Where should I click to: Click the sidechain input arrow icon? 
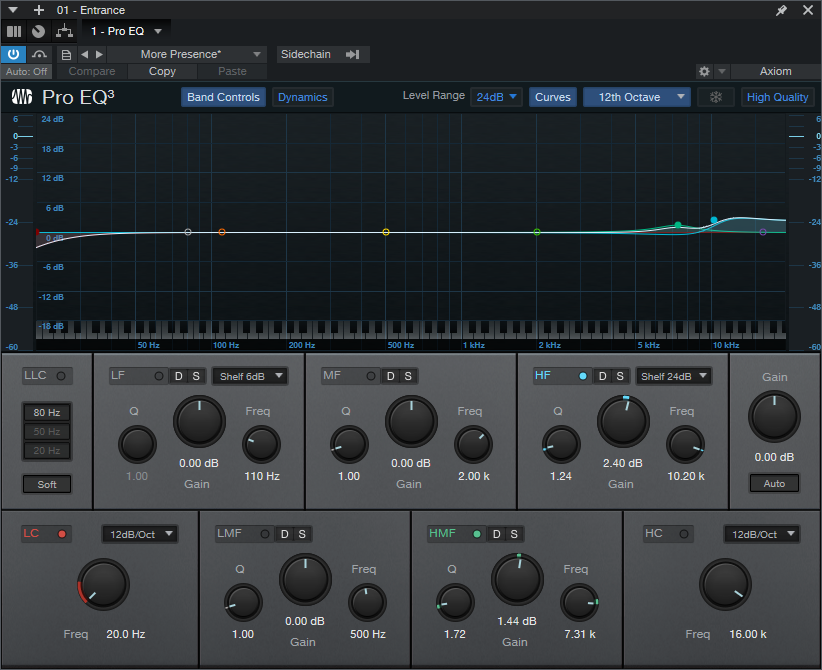[353, 55]
